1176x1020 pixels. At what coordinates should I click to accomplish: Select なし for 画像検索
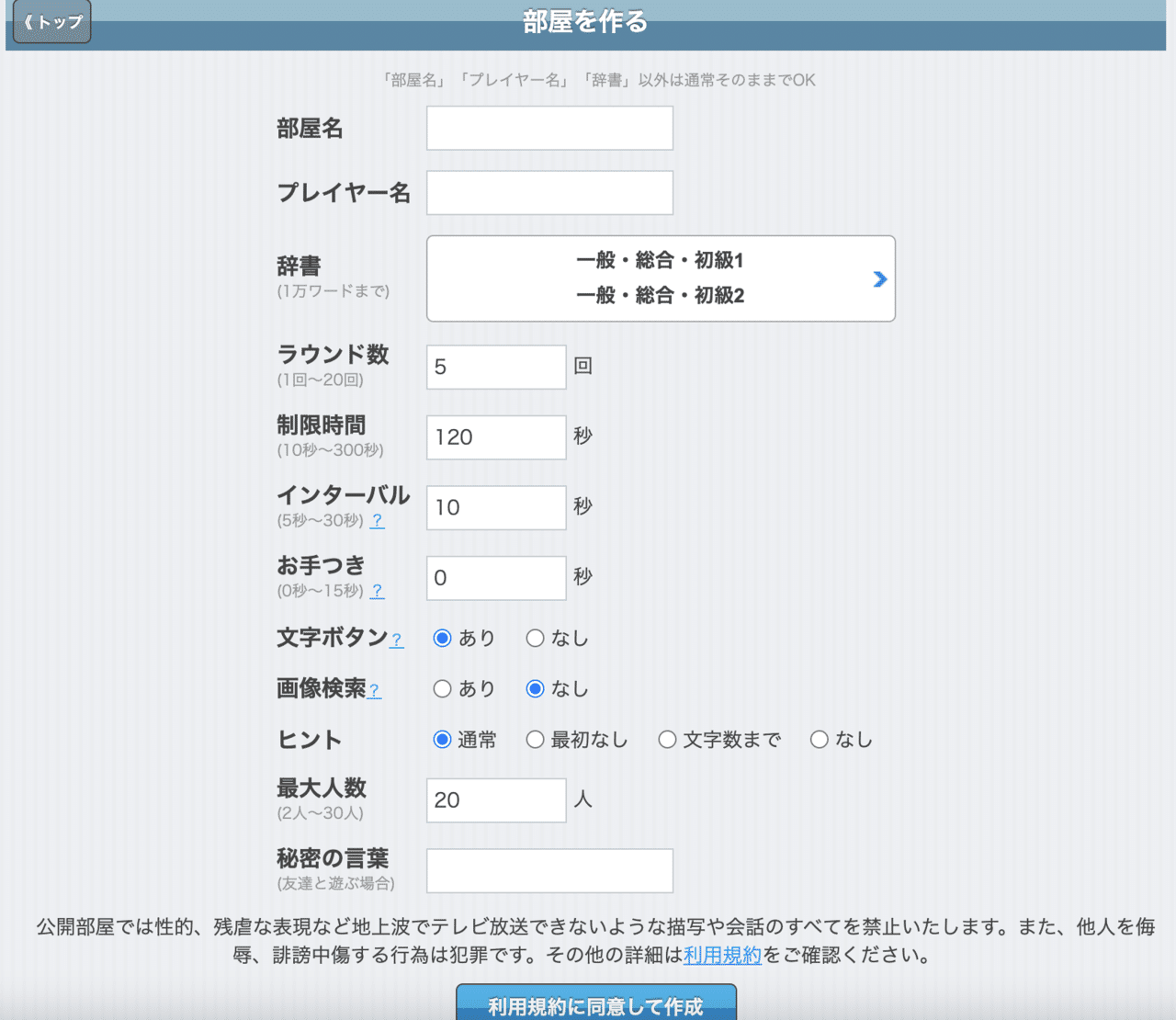535,688
